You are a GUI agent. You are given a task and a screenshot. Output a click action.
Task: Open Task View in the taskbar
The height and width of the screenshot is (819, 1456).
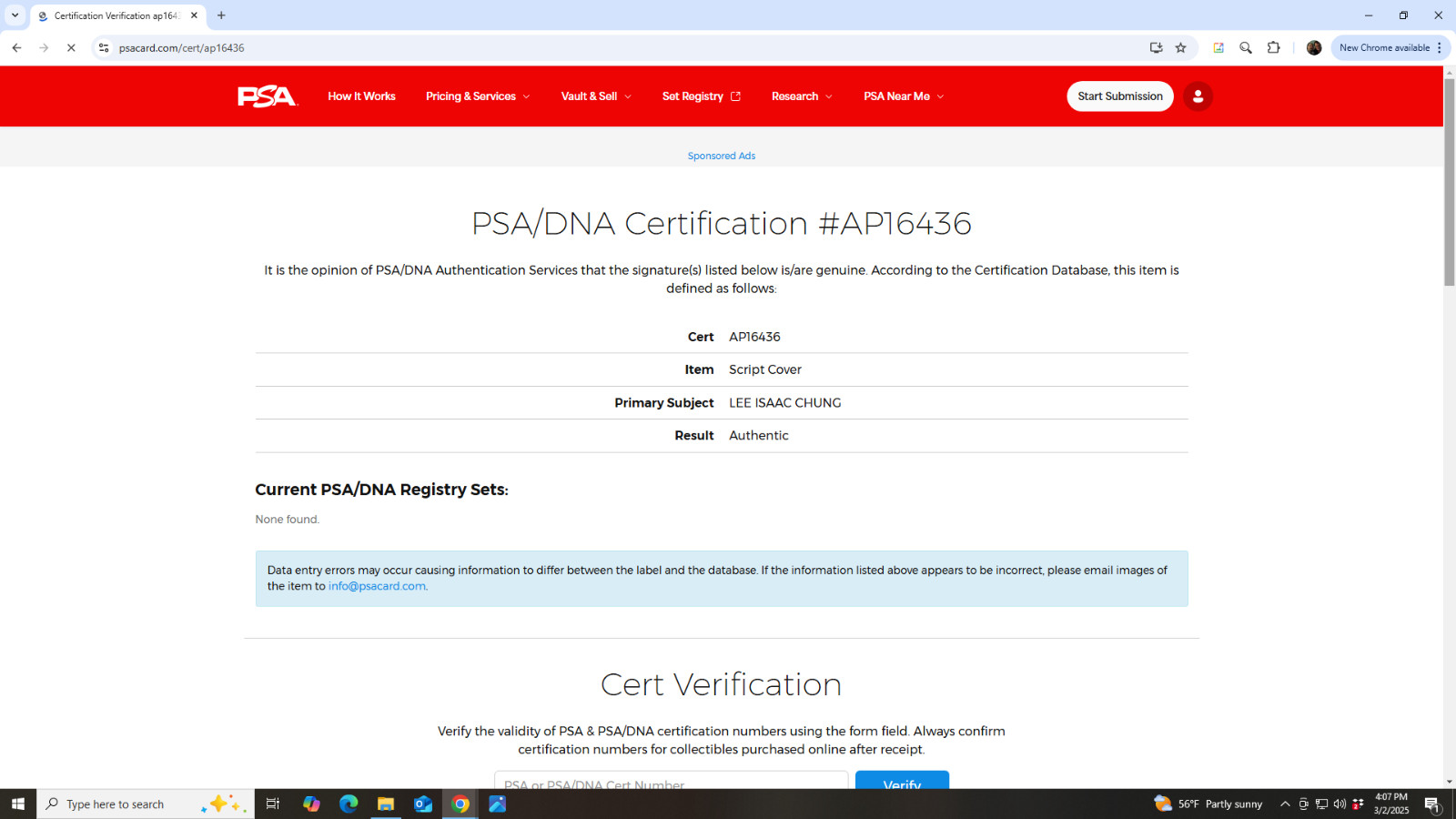272,804
